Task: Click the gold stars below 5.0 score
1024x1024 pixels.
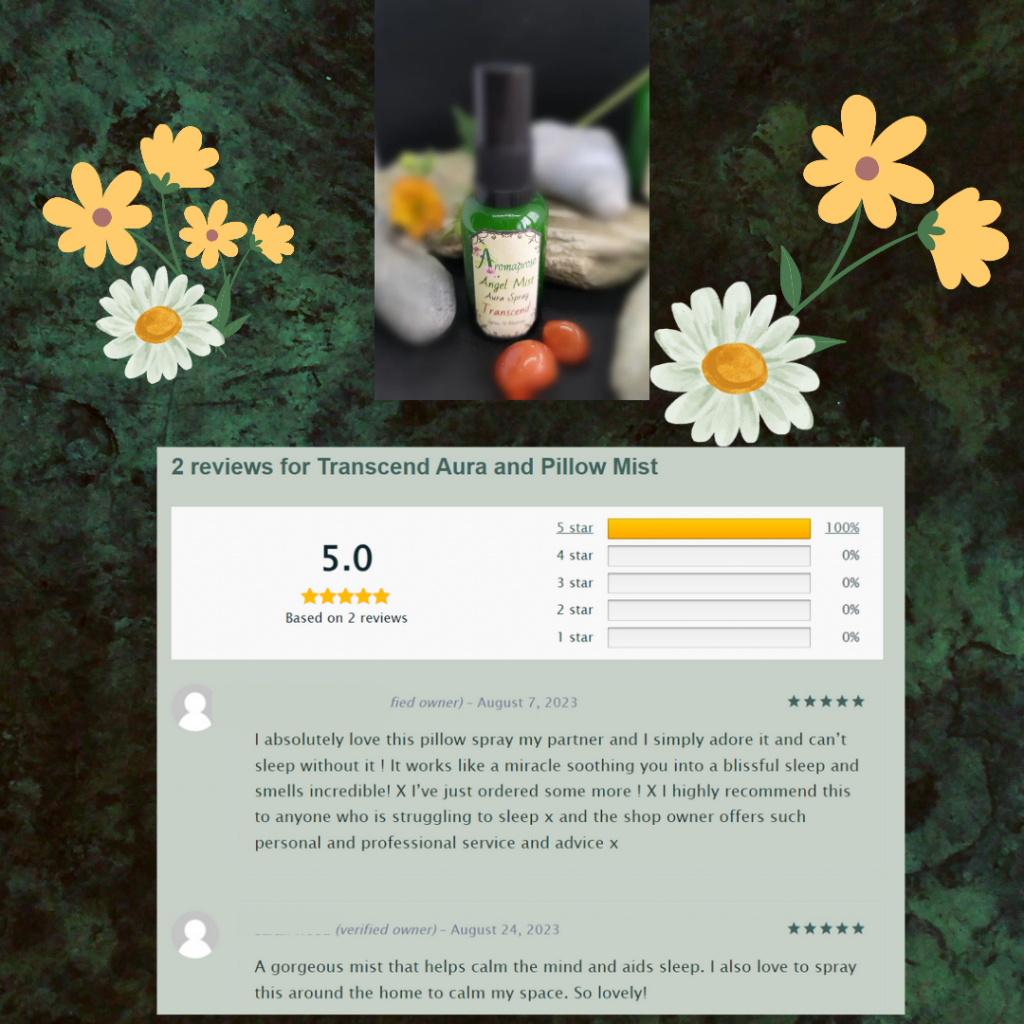Action: [x=345, y=596]
